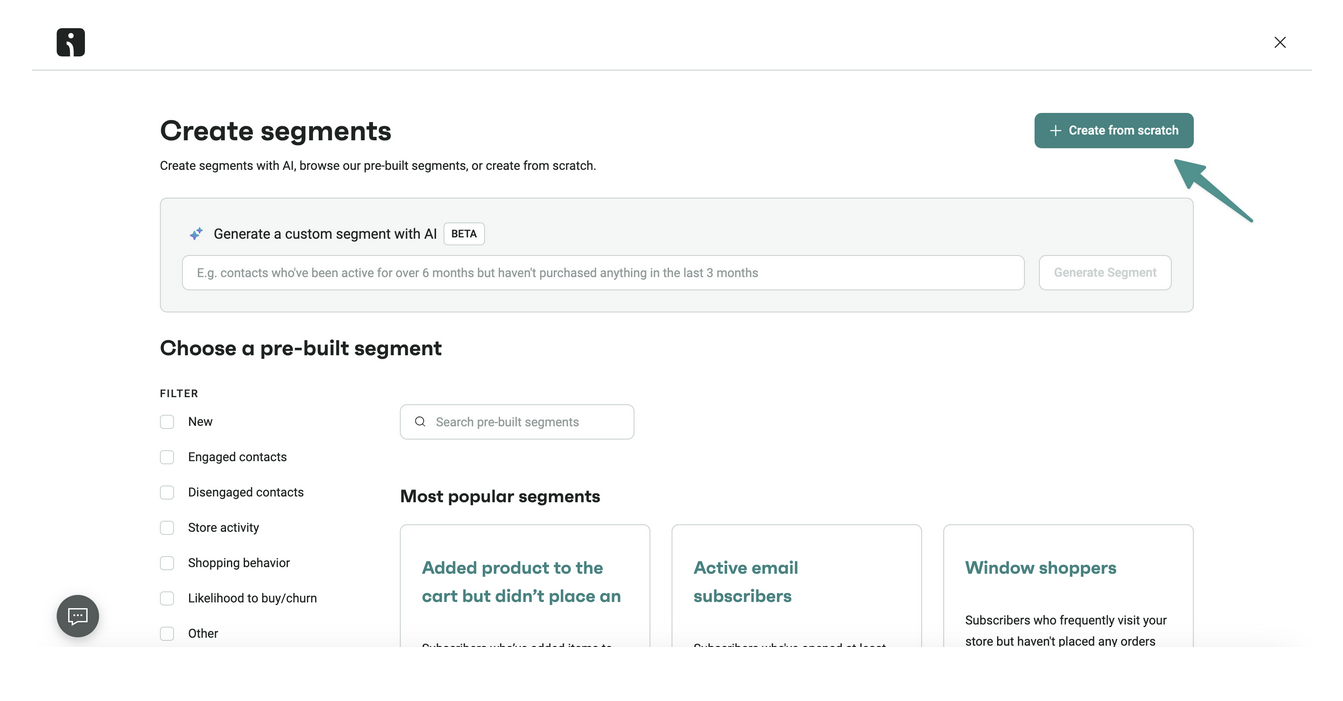Image resolution: width=1343 pixels, height=701 pixels.
Task: Check the Disengaged contacts filter
Action: [x=167, y=492]
